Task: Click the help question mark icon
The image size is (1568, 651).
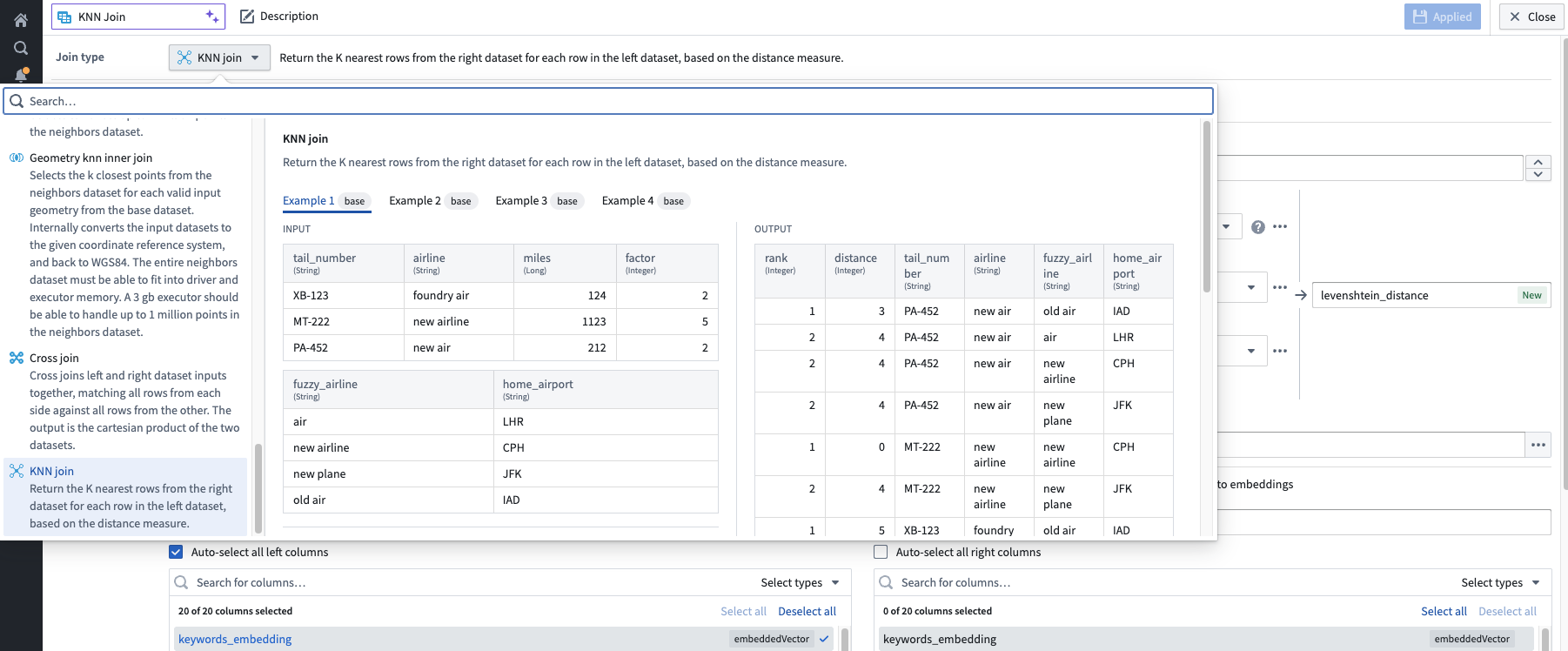Action: [x=1258, y=227]
